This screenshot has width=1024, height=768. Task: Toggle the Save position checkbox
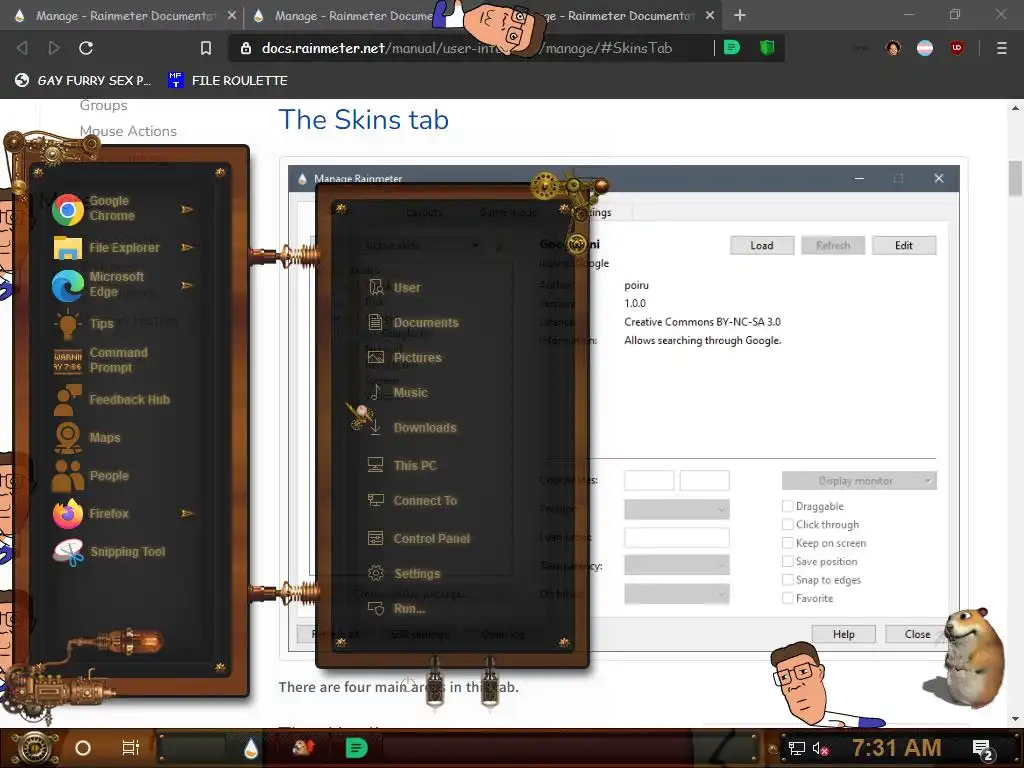pyautogui.click(x=788, y=561)
